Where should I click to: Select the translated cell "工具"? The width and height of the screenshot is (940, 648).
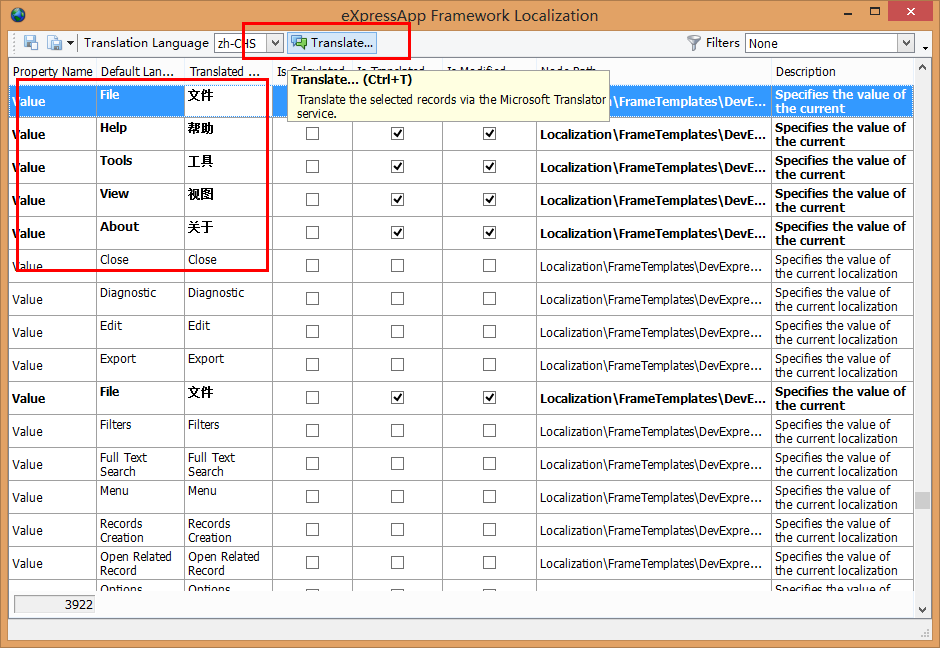(x=228, y=167)
